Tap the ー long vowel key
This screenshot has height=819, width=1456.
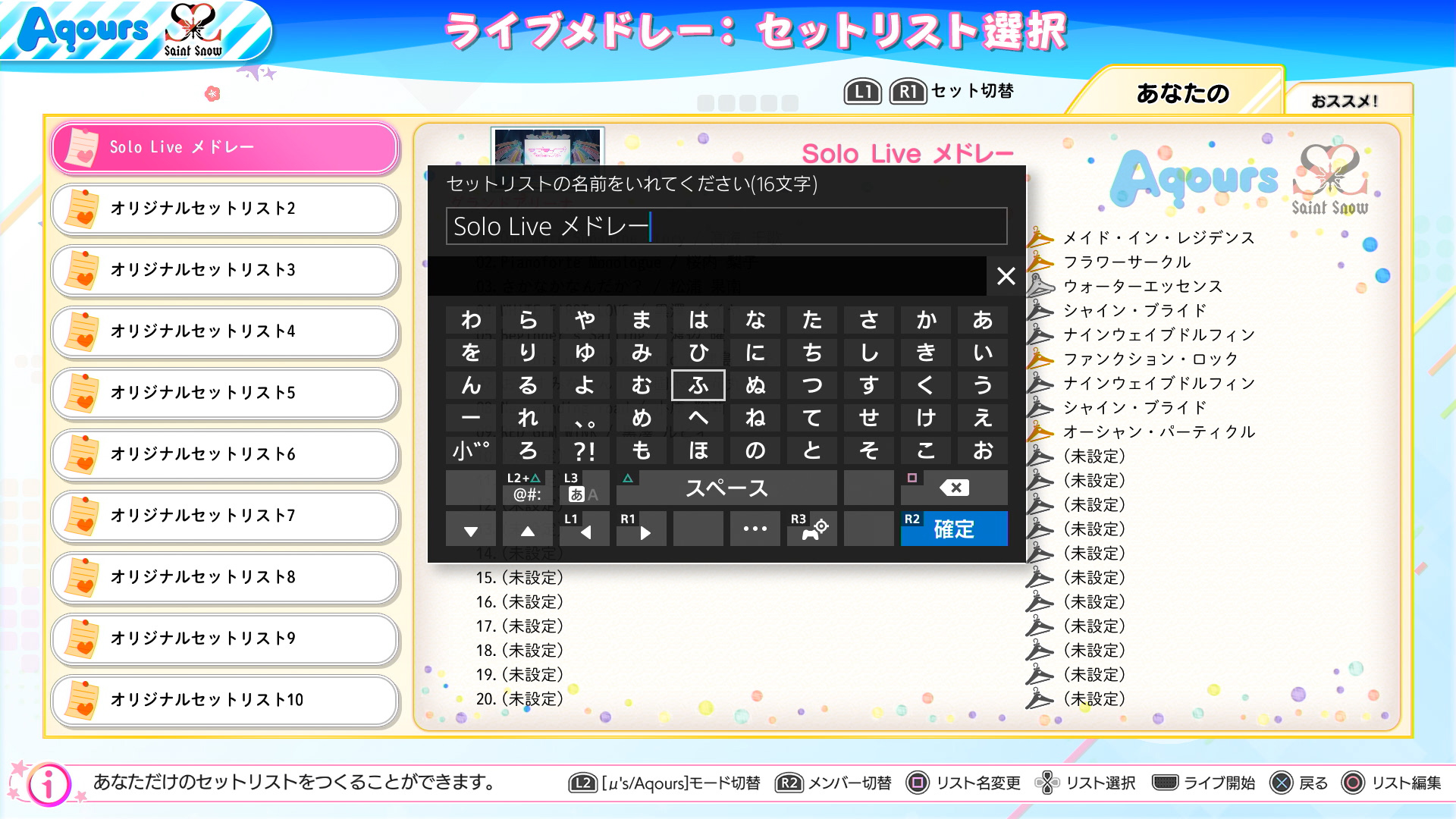pos(471,418)
